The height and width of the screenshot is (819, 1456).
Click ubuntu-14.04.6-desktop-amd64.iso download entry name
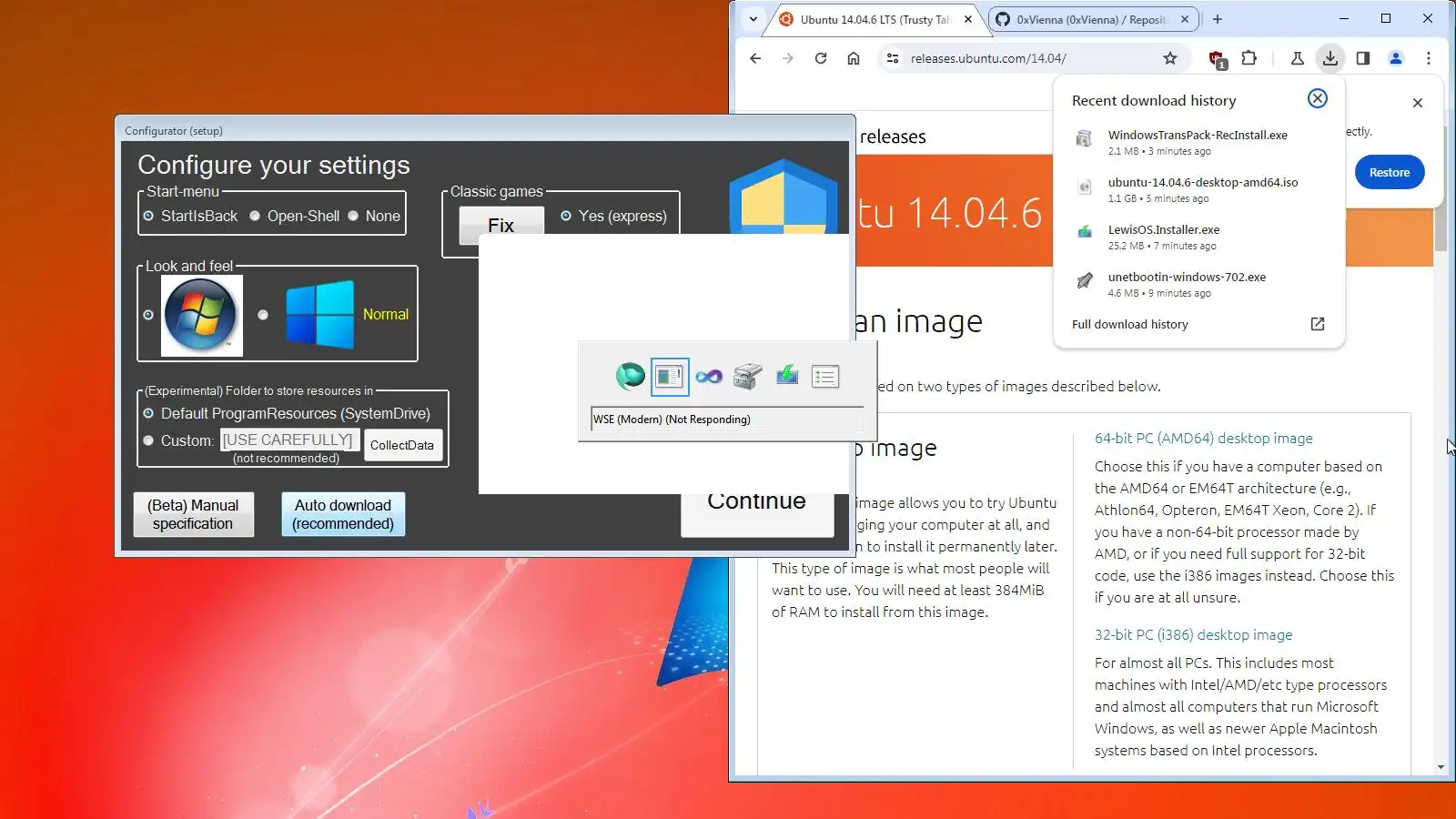tap(1203, 182)
